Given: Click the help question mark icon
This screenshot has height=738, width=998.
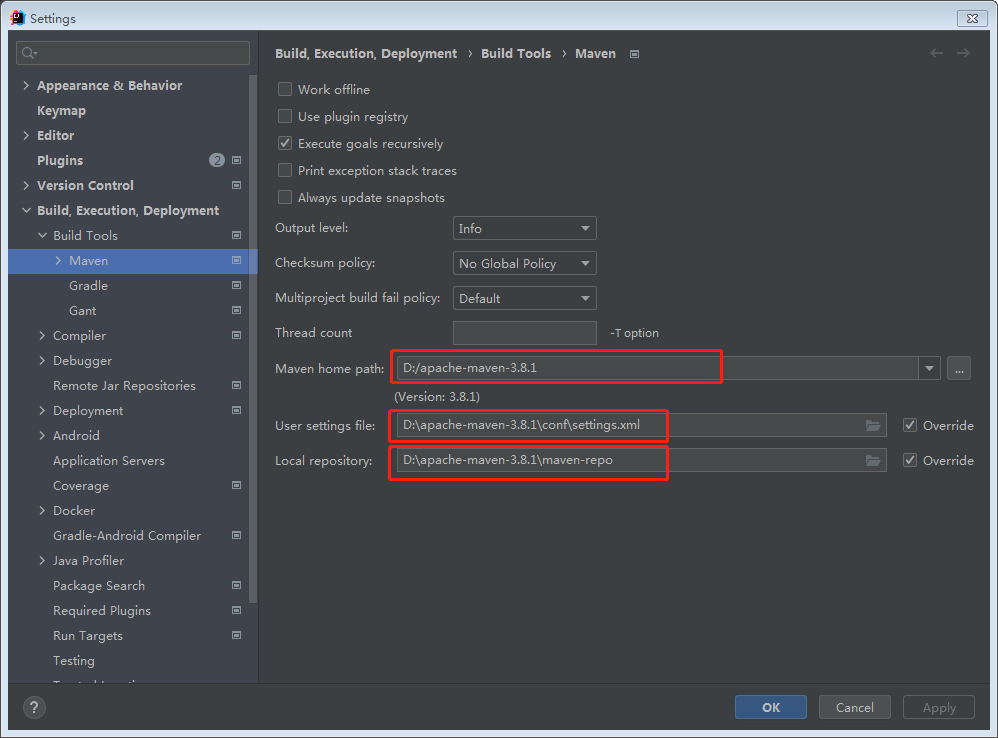Looking at the screenshot, I should [35, 708].
